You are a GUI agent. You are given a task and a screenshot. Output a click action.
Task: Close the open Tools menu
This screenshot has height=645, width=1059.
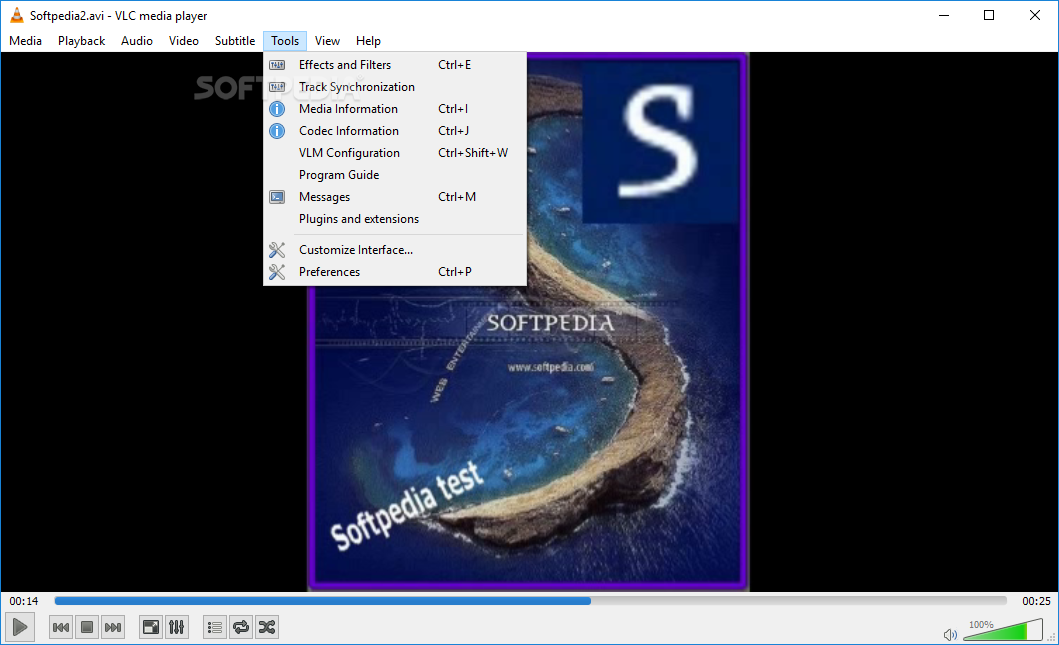[285, 41]
